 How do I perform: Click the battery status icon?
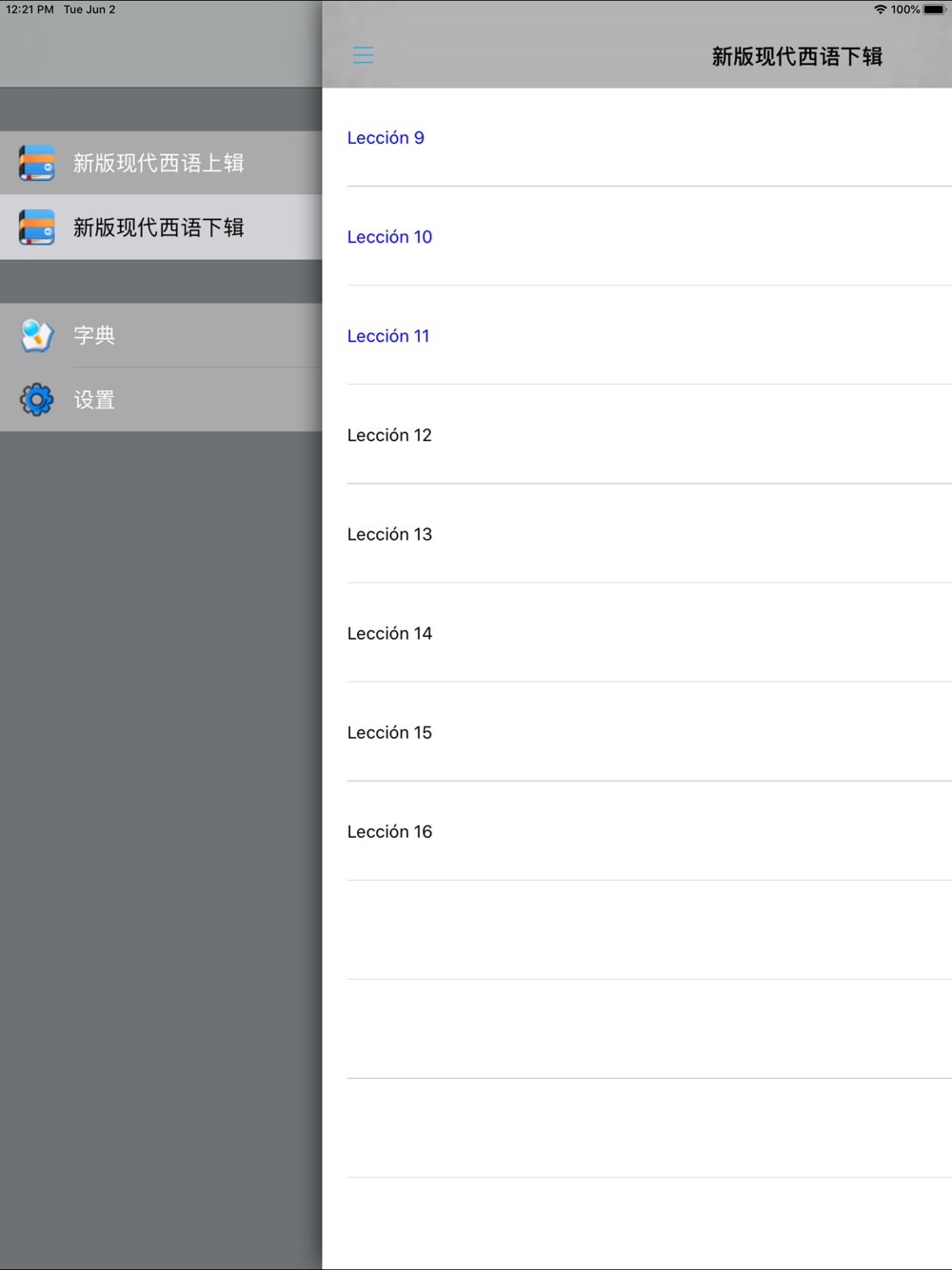(x=934, y=10)
